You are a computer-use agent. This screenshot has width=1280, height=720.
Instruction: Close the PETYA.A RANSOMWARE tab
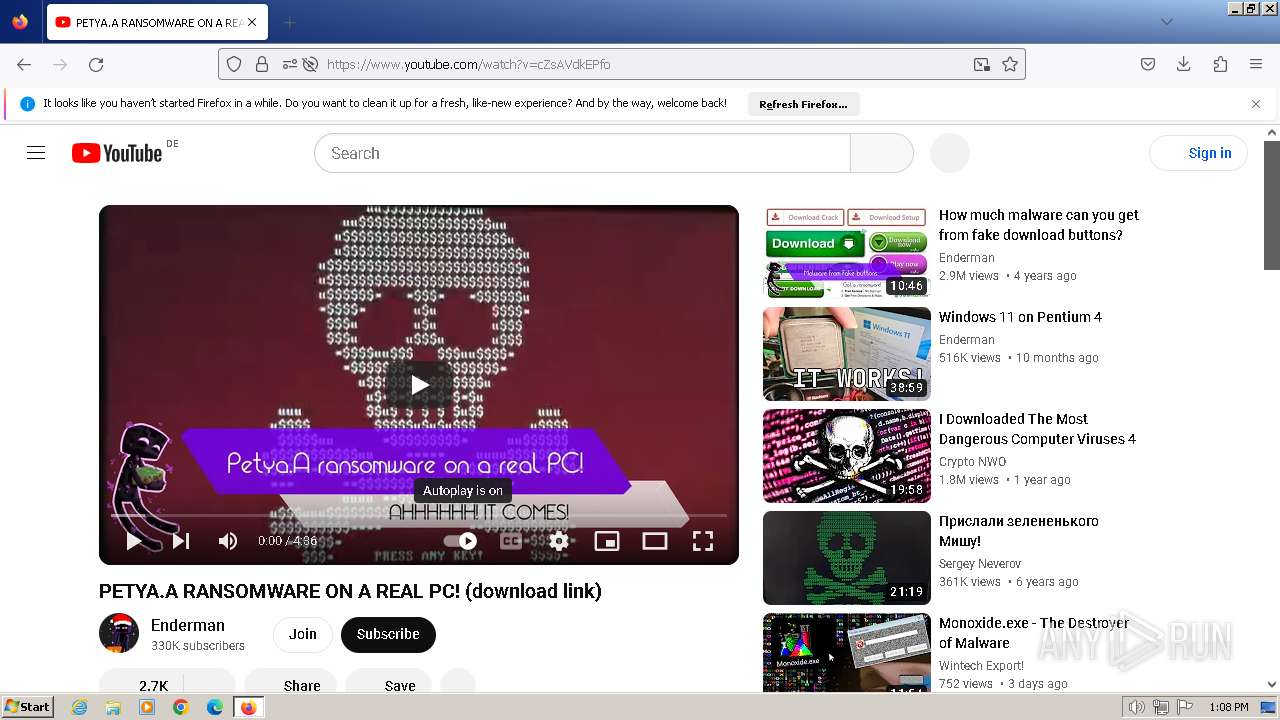point(251,22)
